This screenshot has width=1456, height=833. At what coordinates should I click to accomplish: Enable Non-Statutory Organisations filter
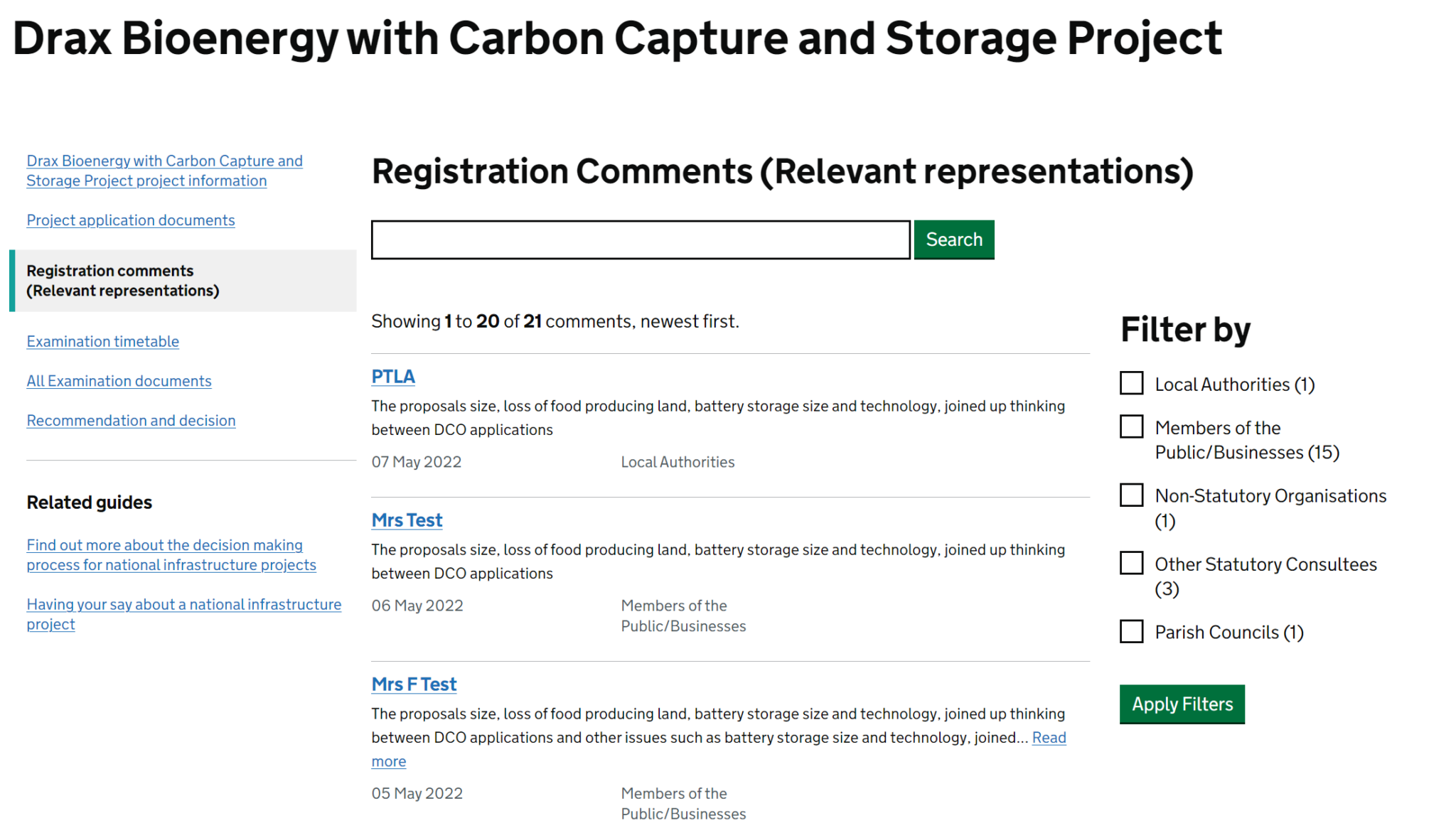(x=1131, y=495)
